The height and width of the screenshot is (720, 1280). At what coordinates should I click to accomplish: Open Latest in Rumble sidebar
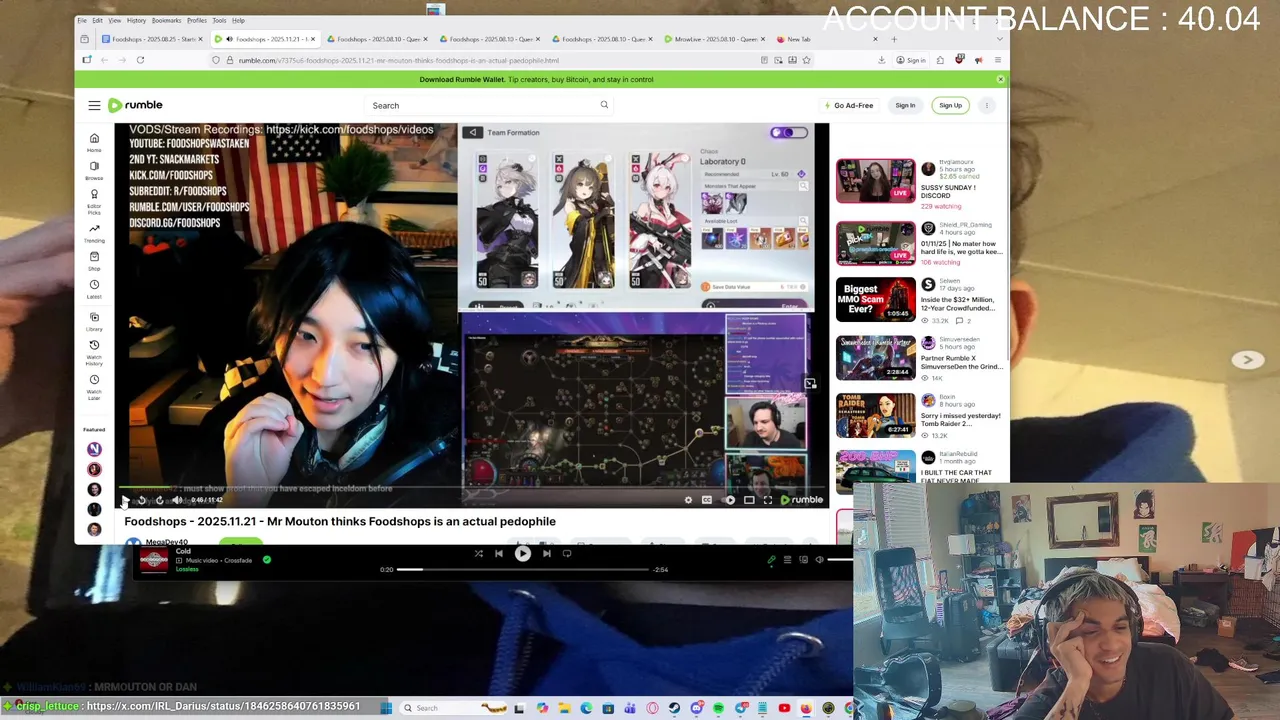[x=94, y=289]
